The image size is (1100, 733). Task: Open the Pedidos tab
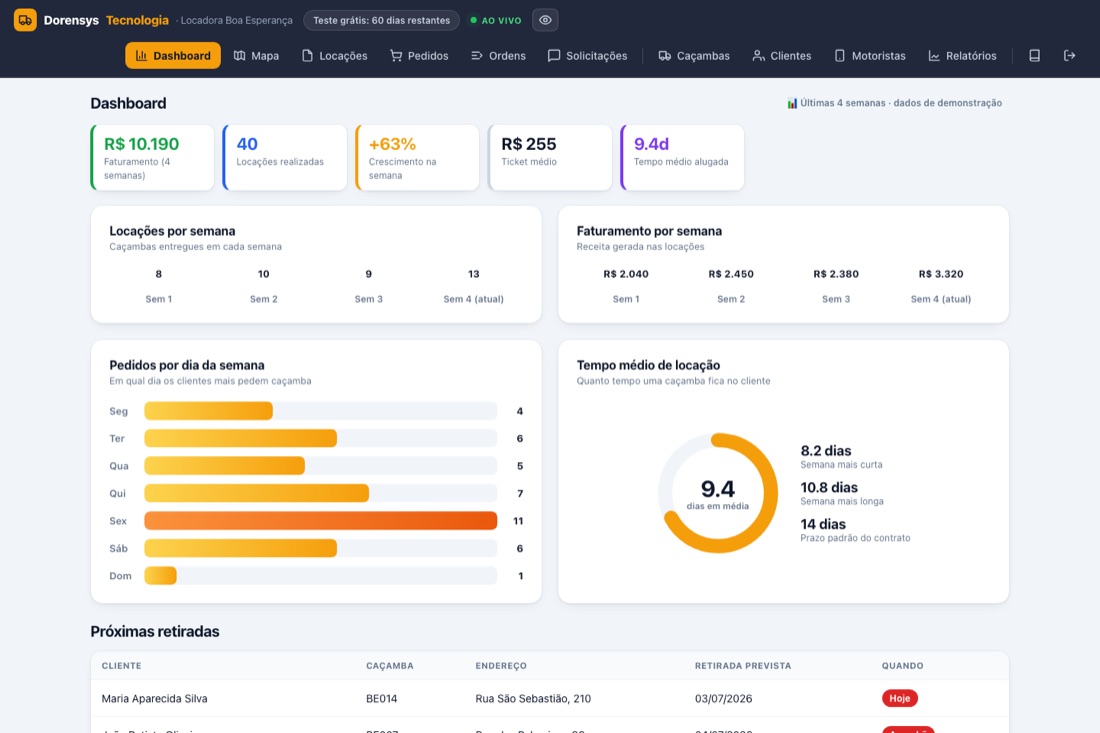tap(419, 55)
